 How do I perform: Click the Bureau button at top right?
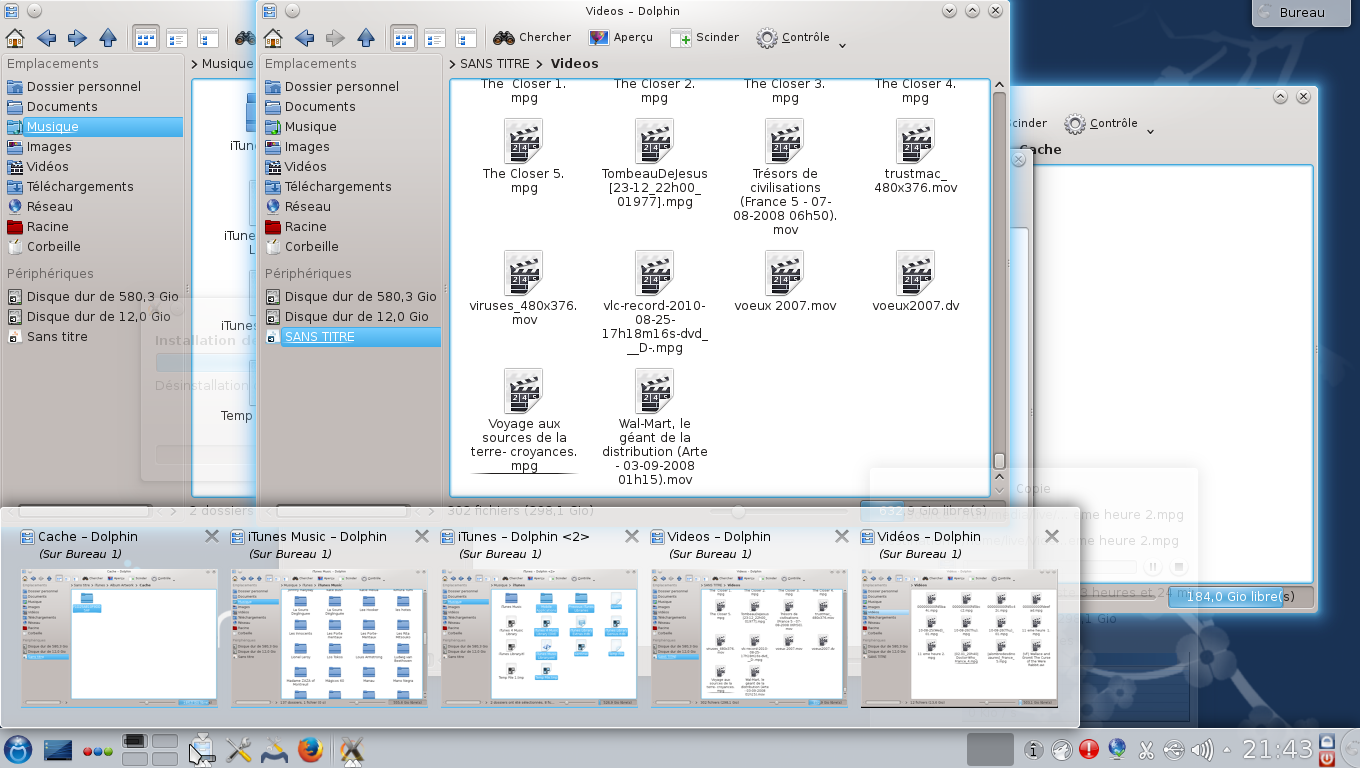click(1302, 13)
